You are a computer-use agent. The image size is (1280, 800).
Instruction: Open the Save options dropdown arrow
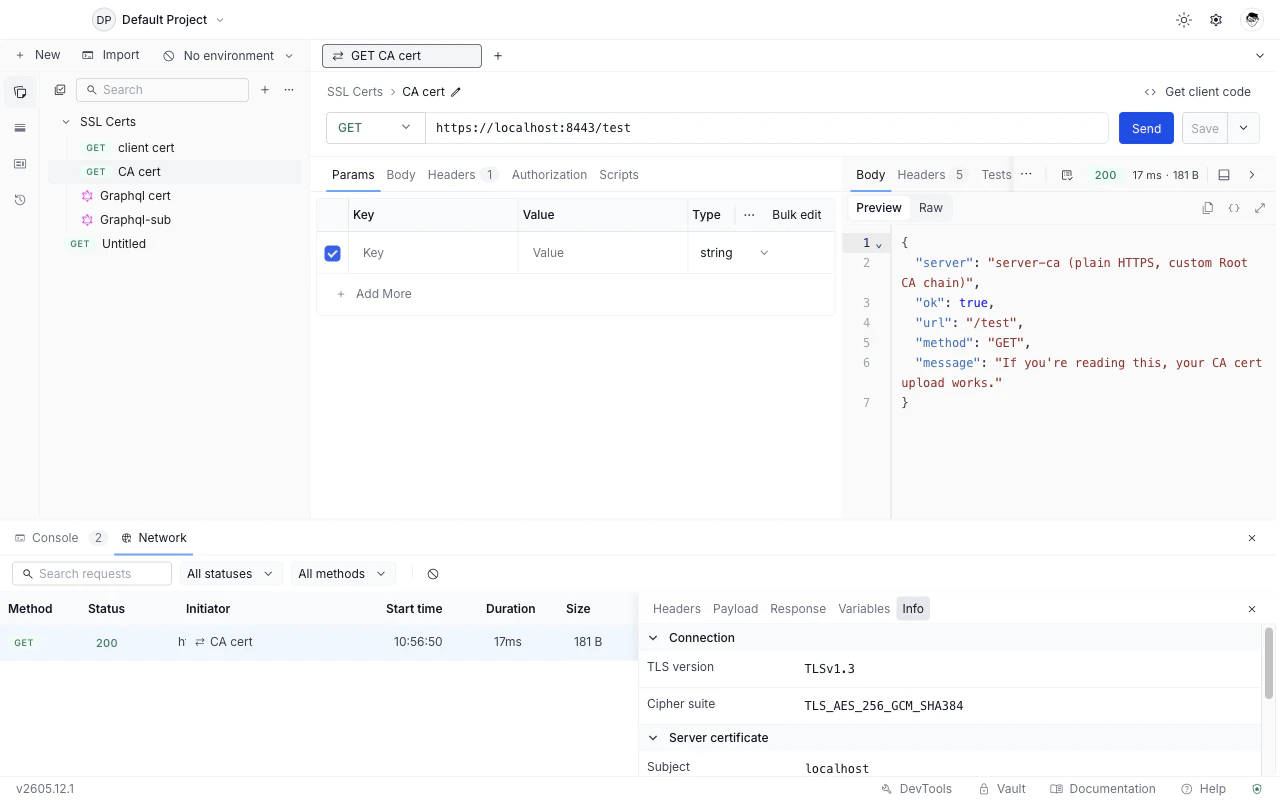pyautogui.click(x=1243, y=128)
